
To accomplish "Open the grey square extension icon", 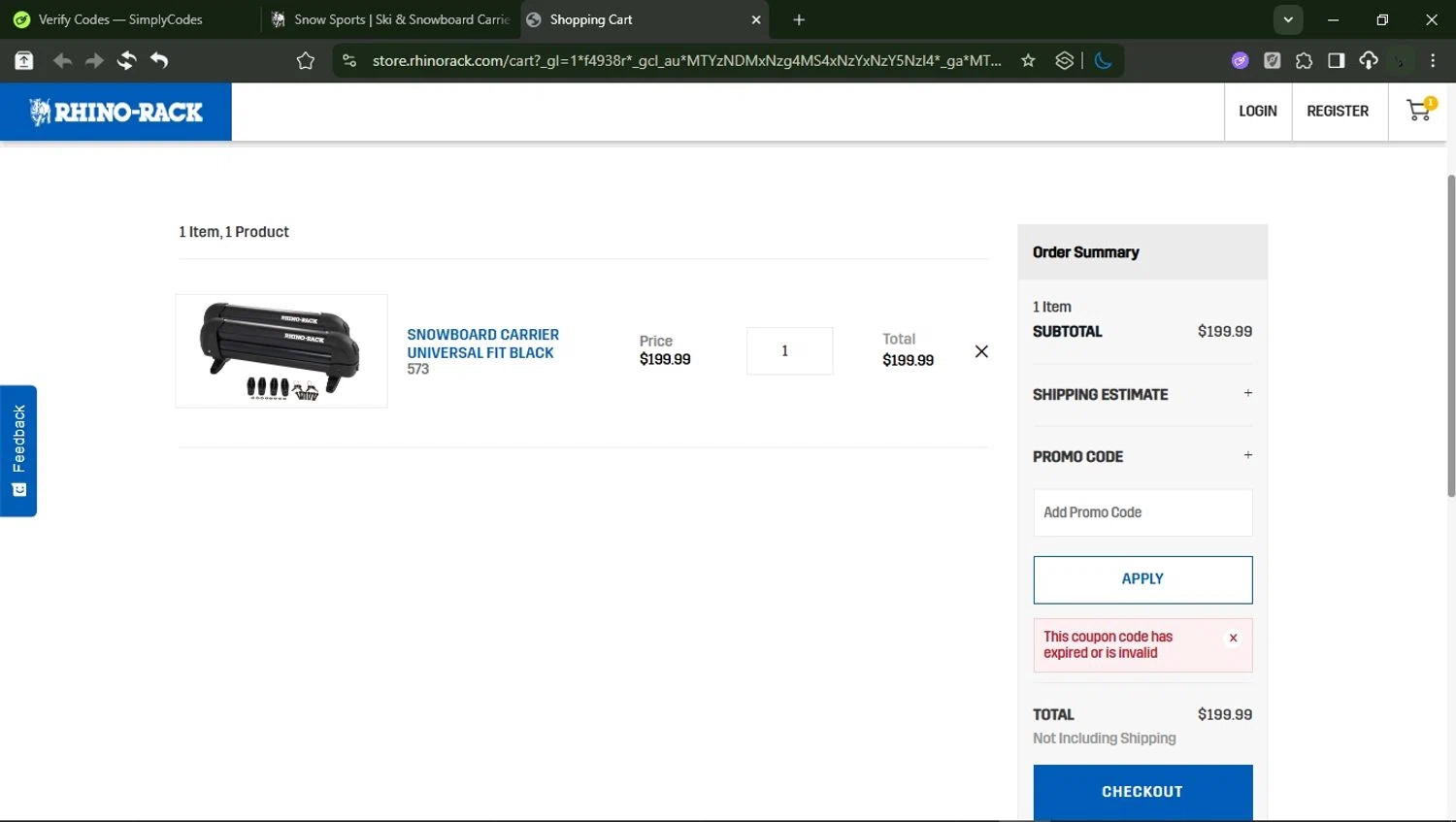I will click(x=1272, y=60).
